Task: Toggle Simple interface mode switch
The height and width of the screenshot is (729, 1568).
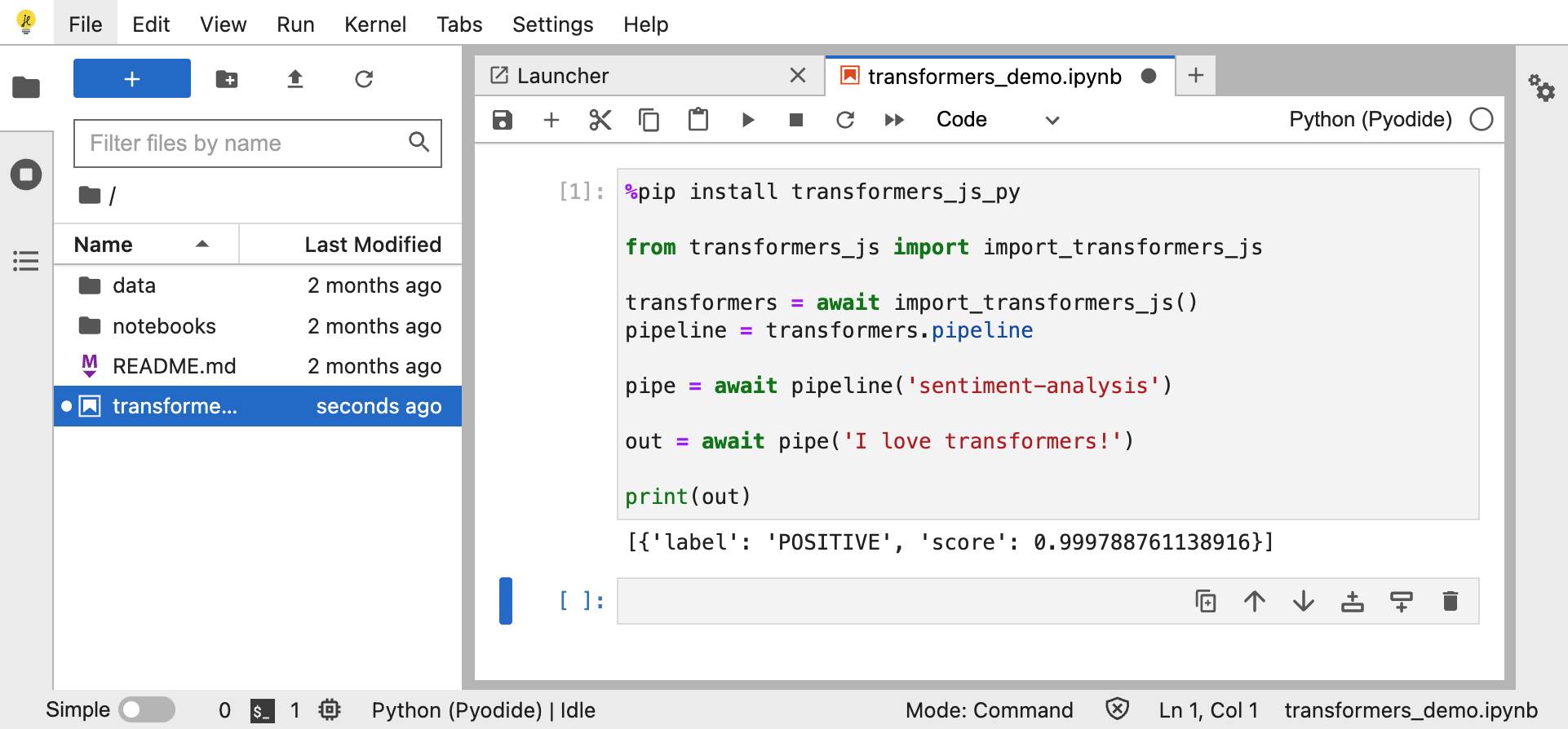Action: [x=147, y=709]
